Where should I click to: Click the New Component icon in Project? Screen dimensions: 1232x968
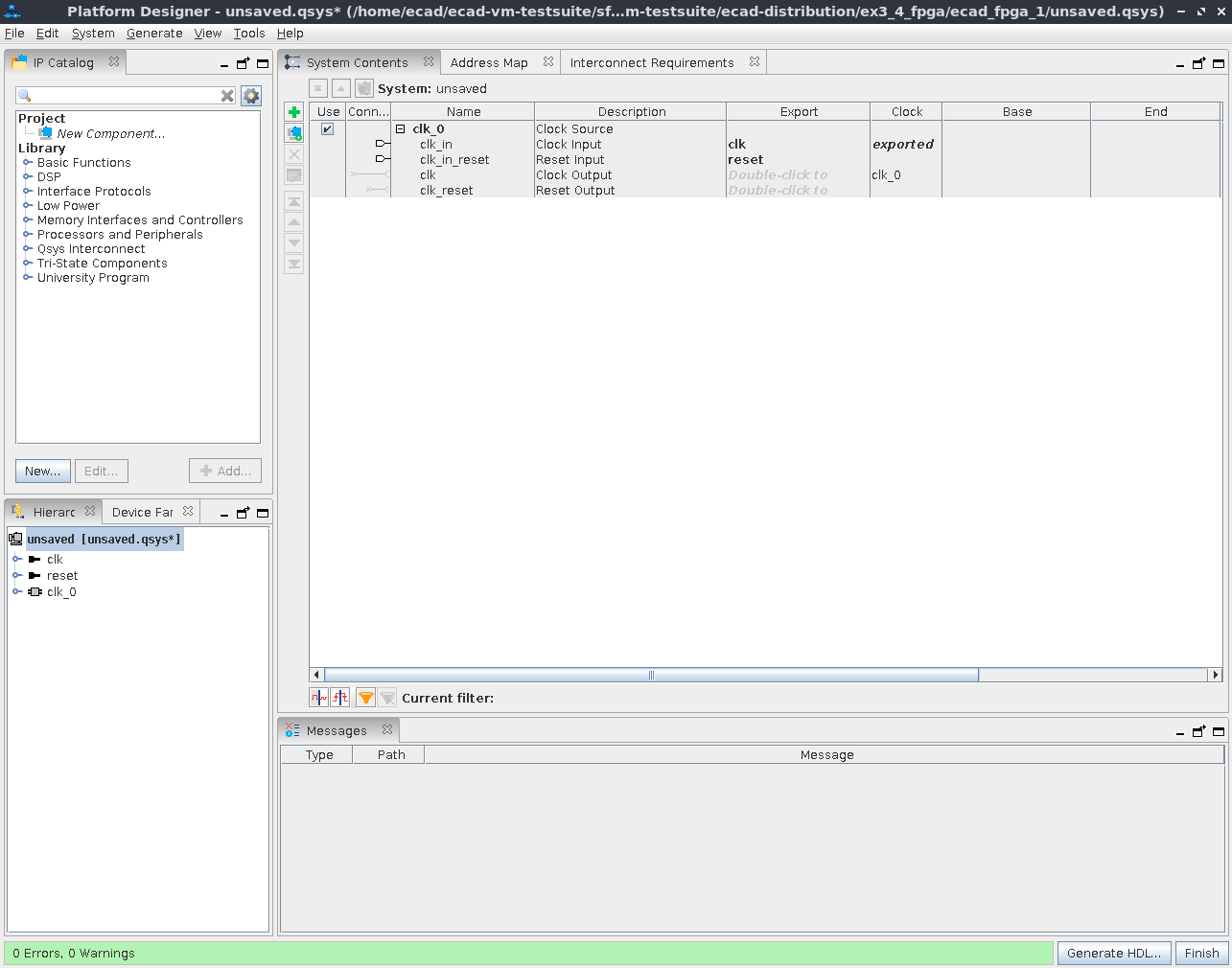coord(45,133)
